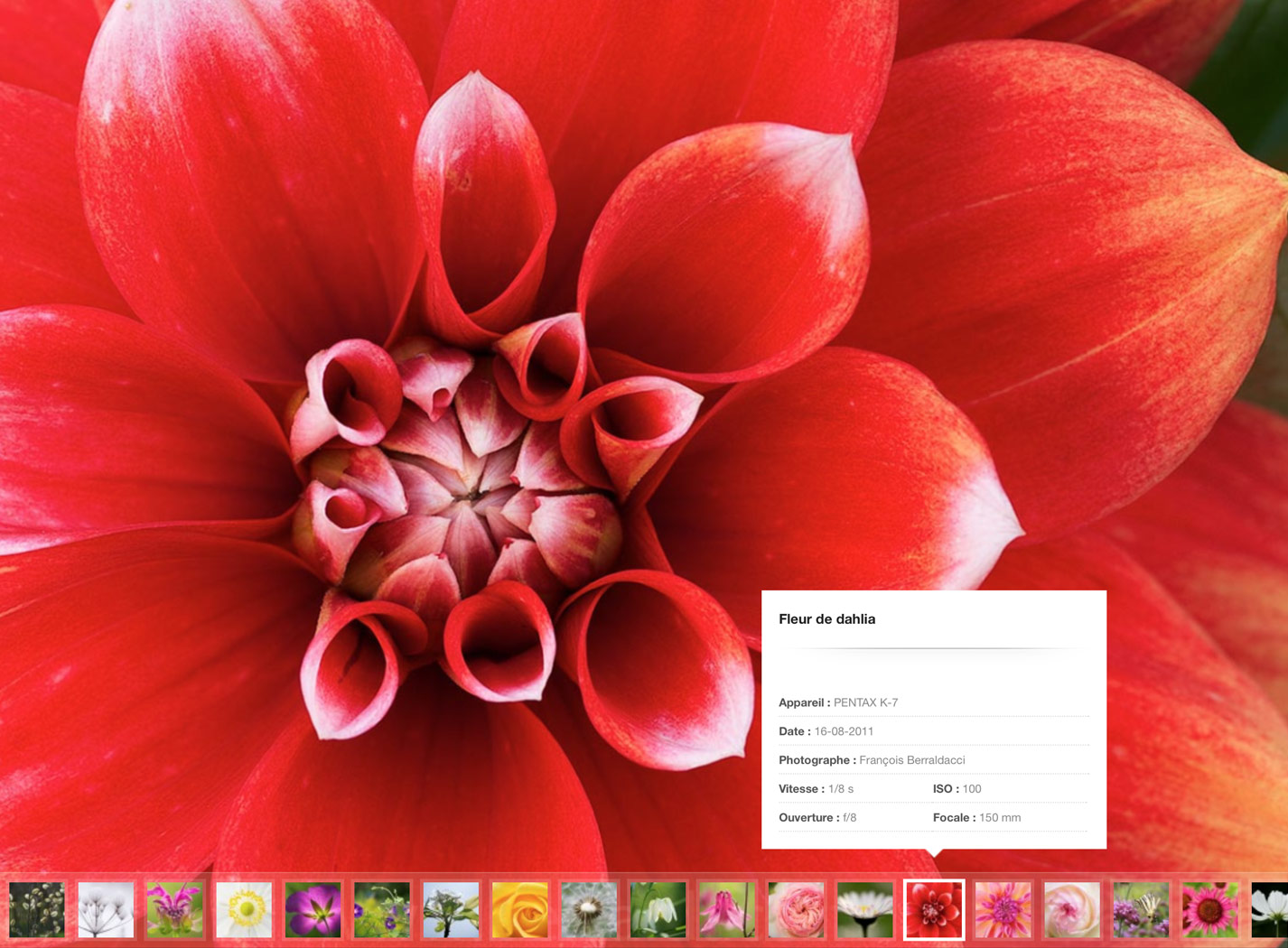Image resolution: width=1288 pixels, height=948 pixels.
Task: Click the 'Ouverture :' label
Action: point(809,818)
